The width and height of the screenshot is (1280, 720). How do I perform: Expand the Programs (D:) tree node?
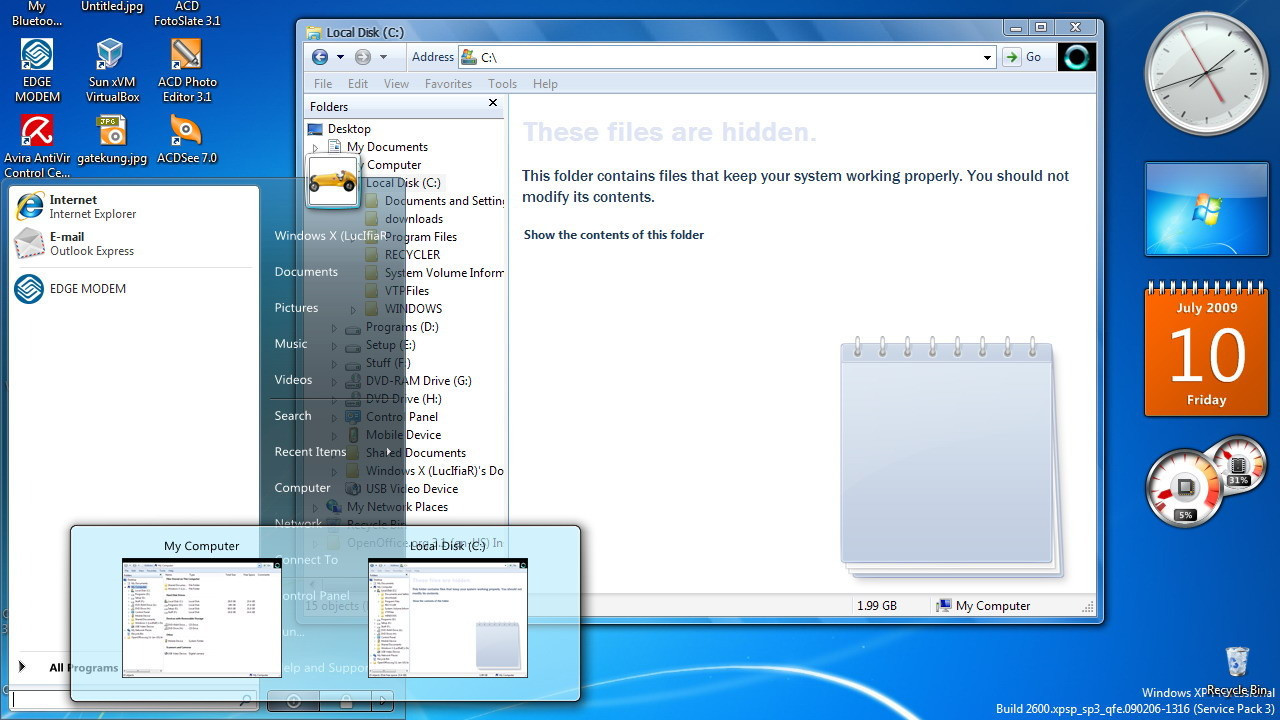click(334, 327)
